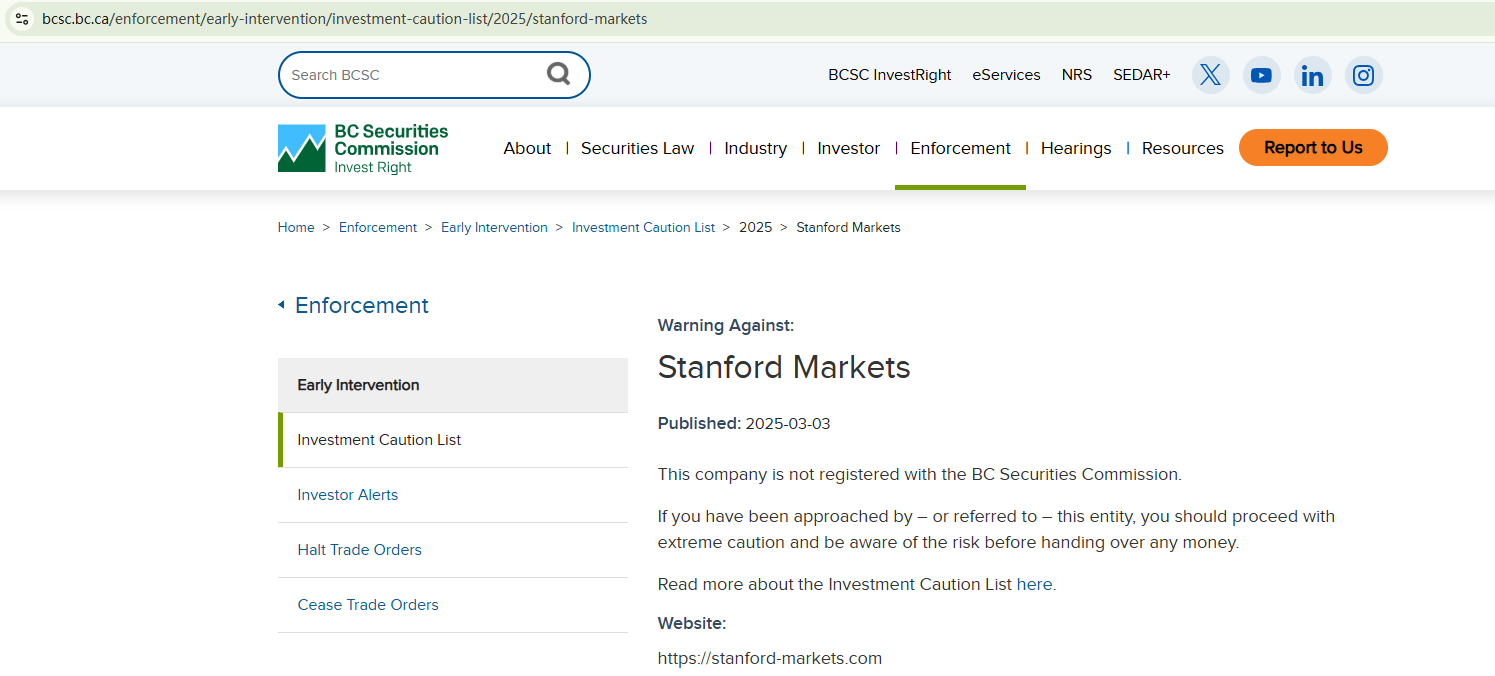Open the Hearings navigation menu
The image size is (1495, 676).
1075,148
